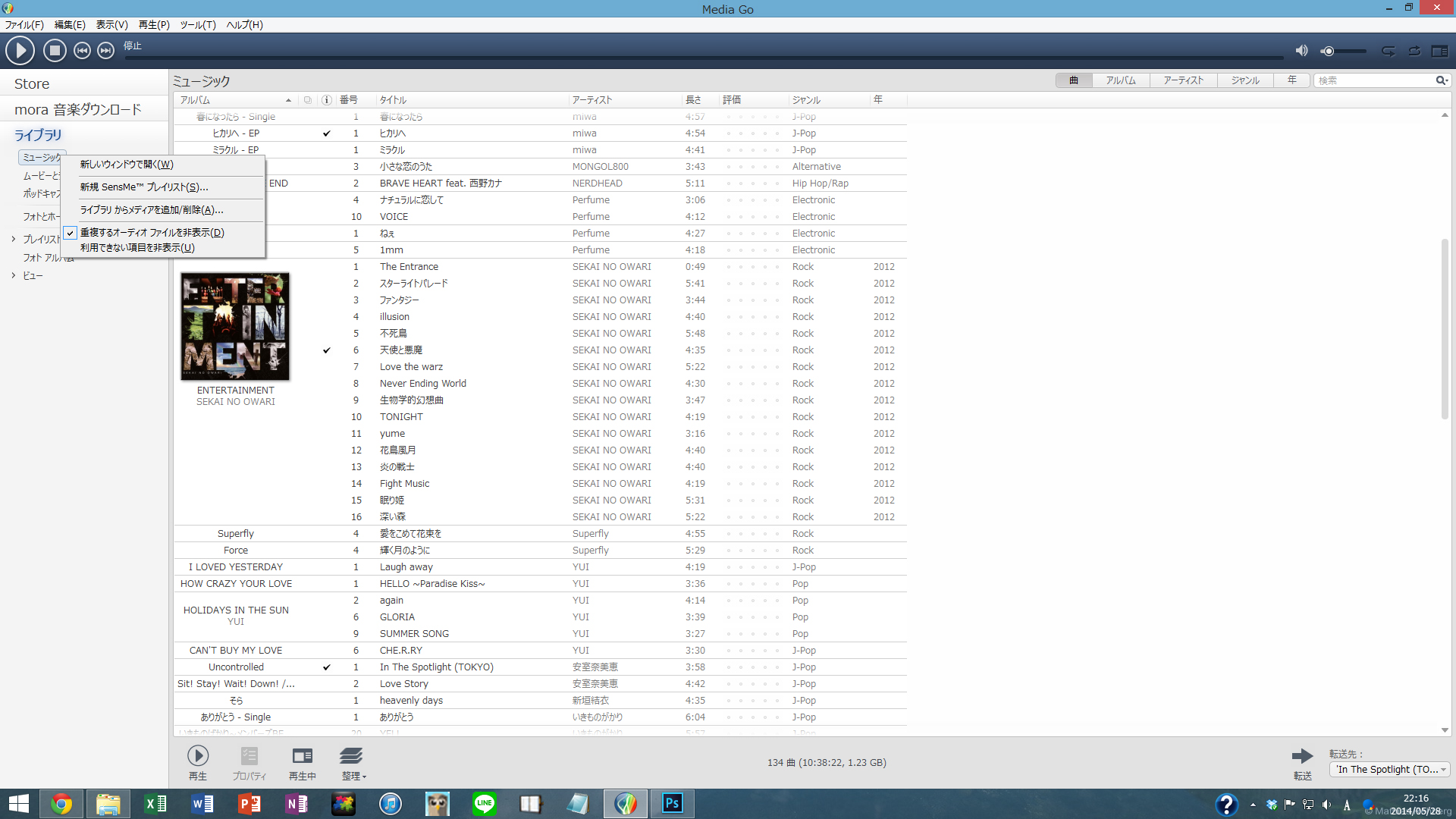1456x819 pixels.
Task: Toggle the checkmark for 天使と悪魔 track
Action: [x=327, y=350]
